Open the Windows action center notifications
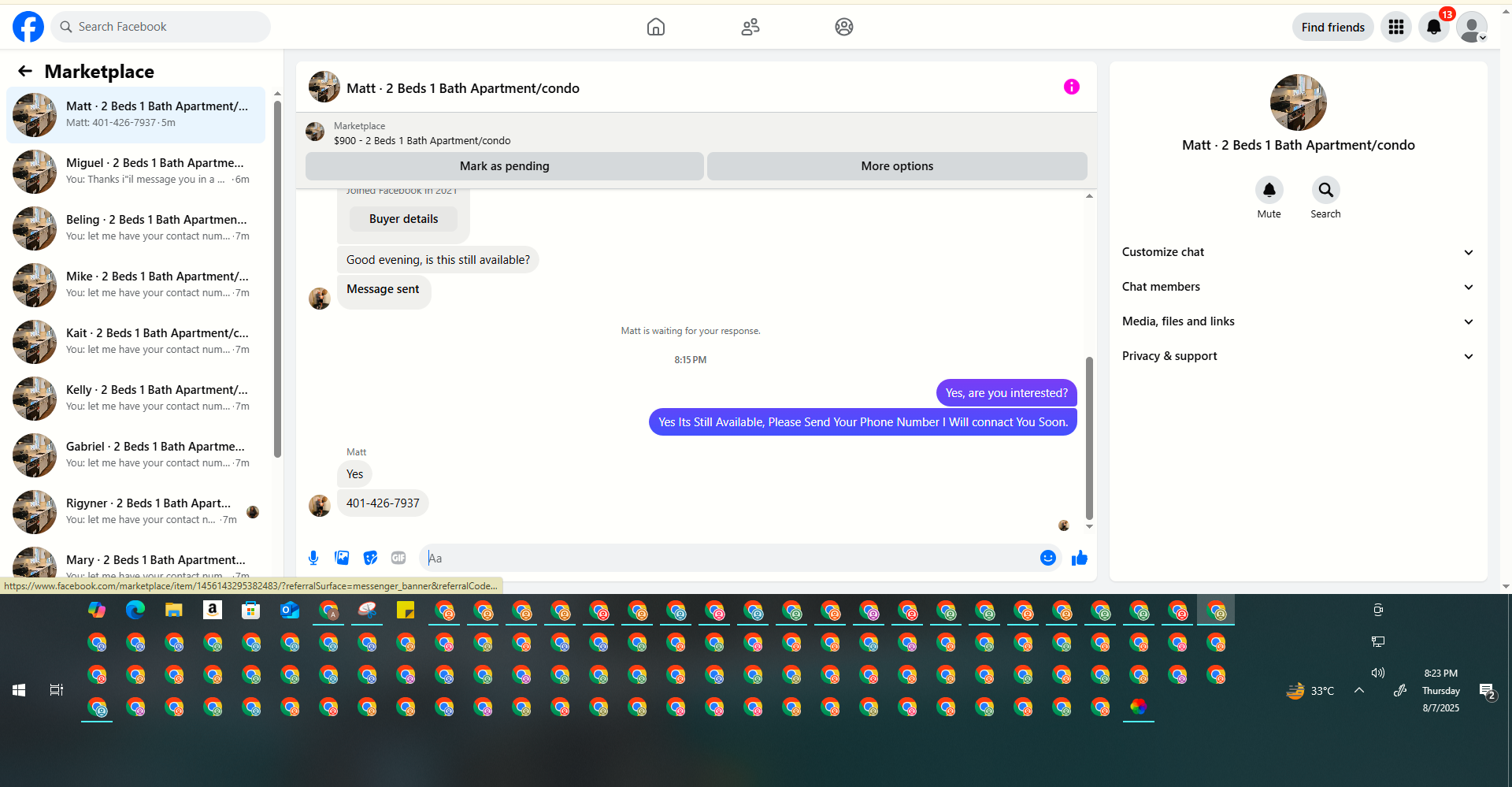This screenshot has height=787, width=1512. click(1487, 691)
